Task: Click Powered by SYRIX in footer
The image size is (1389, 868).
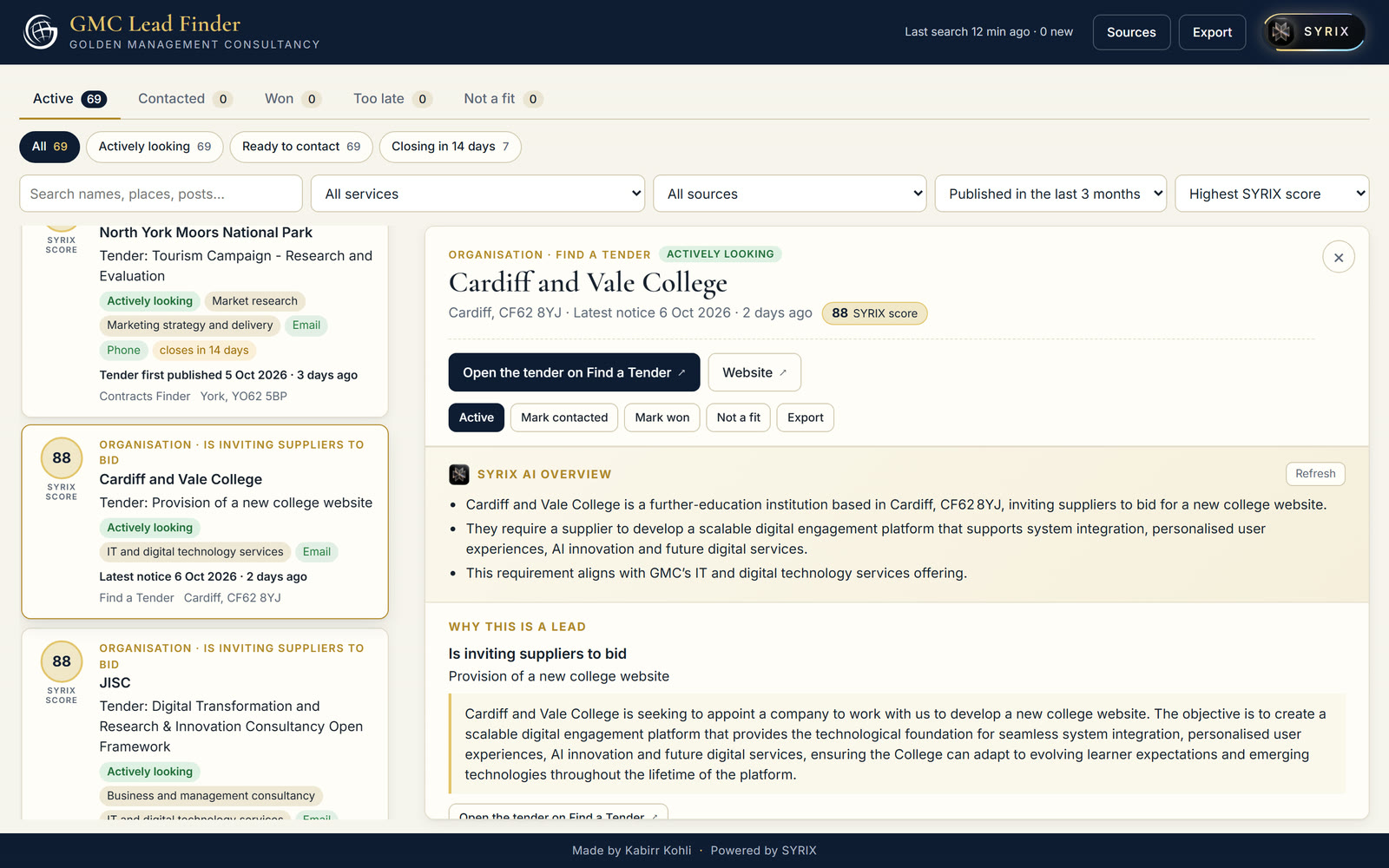Action: coord(763,851)
